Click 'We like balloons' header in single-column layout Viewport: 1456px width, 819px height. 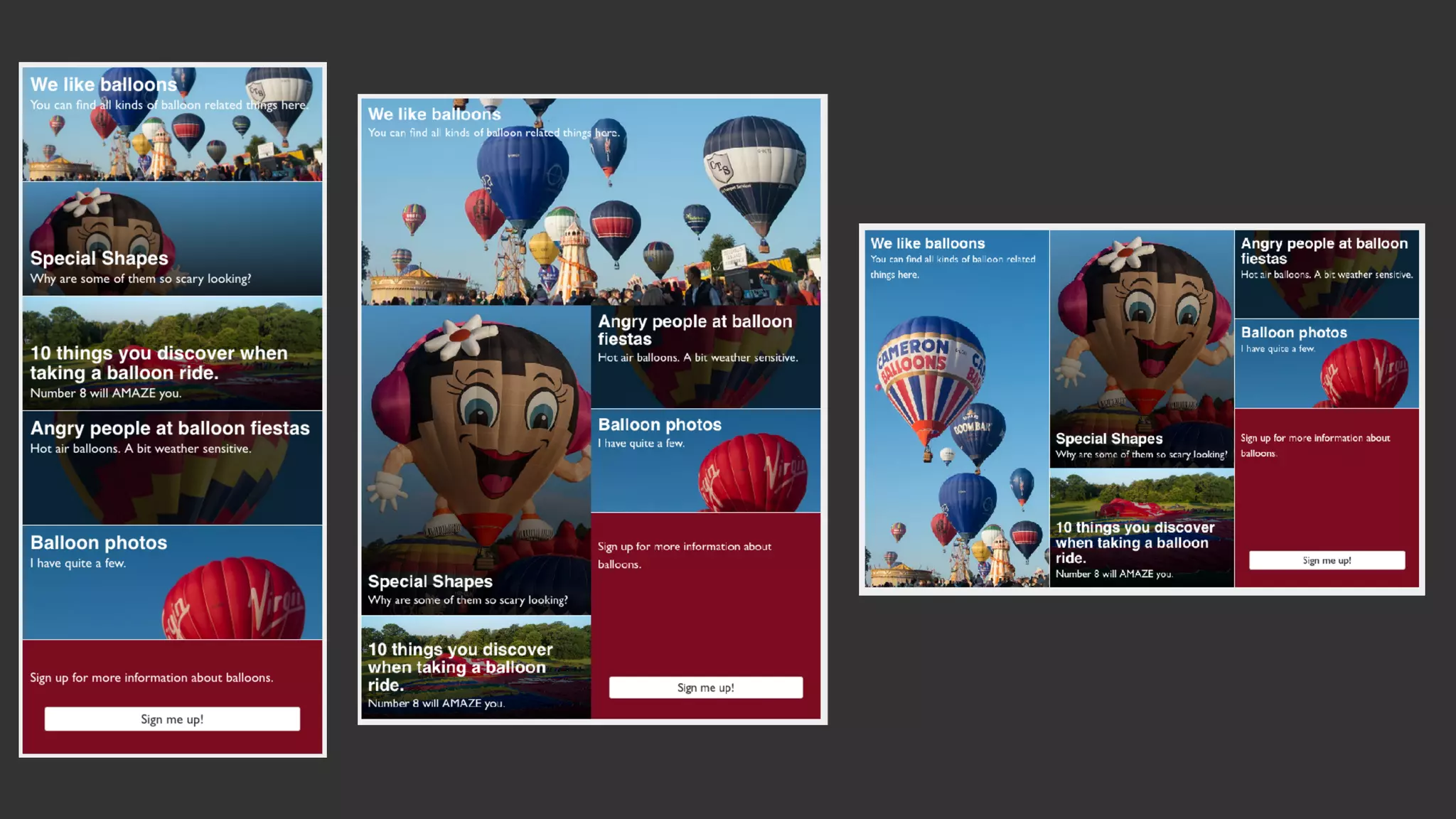[103, 85]
